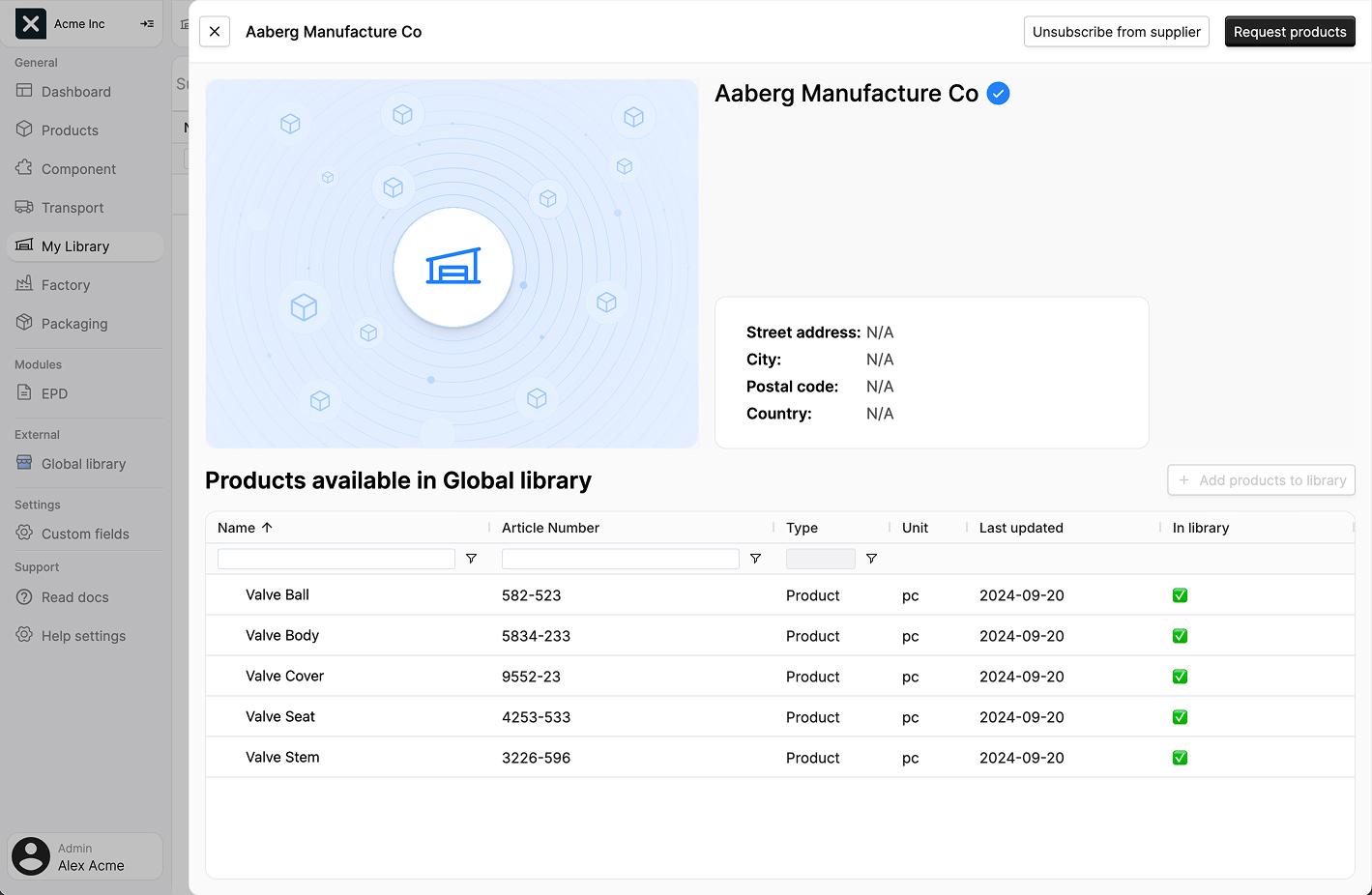Viewport: 1372px width, 895px height.
Task: Click the Component puzzle icon in sidebar
Action: (x=24, y=168)
